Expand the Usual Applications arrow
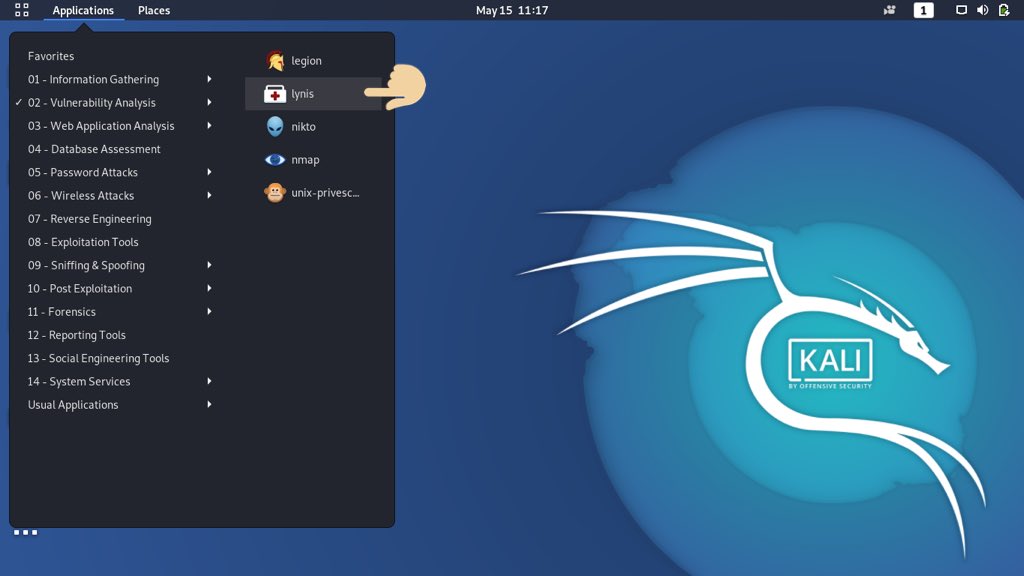The width and height of the screenshot is (1024, 576). click(209, 404)
